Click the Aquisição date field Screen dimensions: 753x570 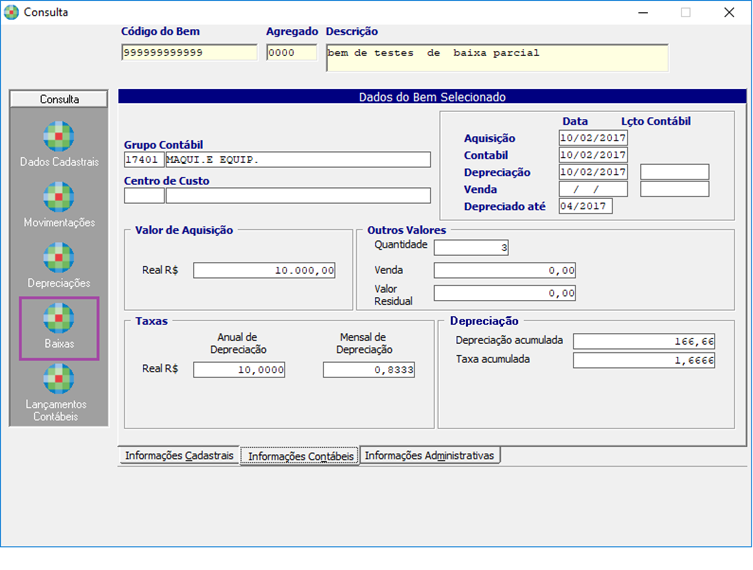(x=593, y=138)
